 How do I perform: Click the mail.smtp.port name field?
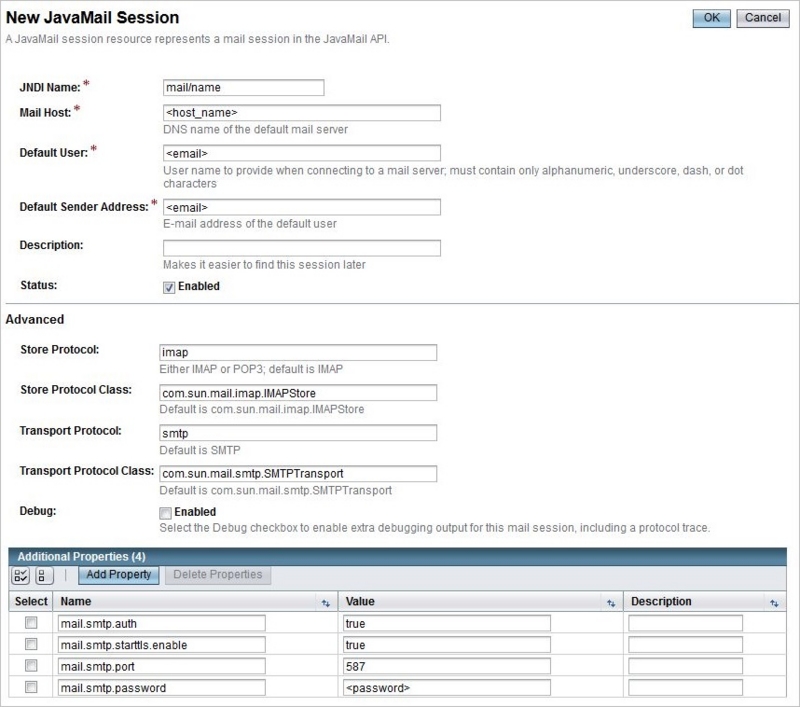click(162, 666)
